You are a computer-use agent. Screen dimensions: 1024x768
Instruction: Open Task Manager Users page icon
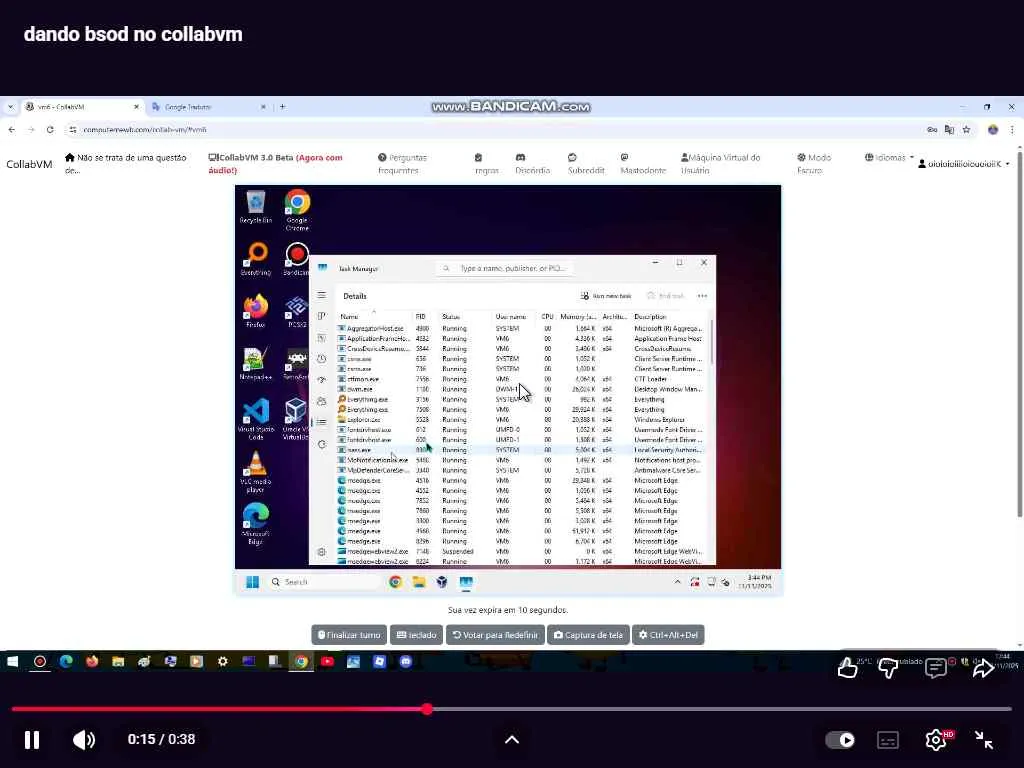[321, 401]
